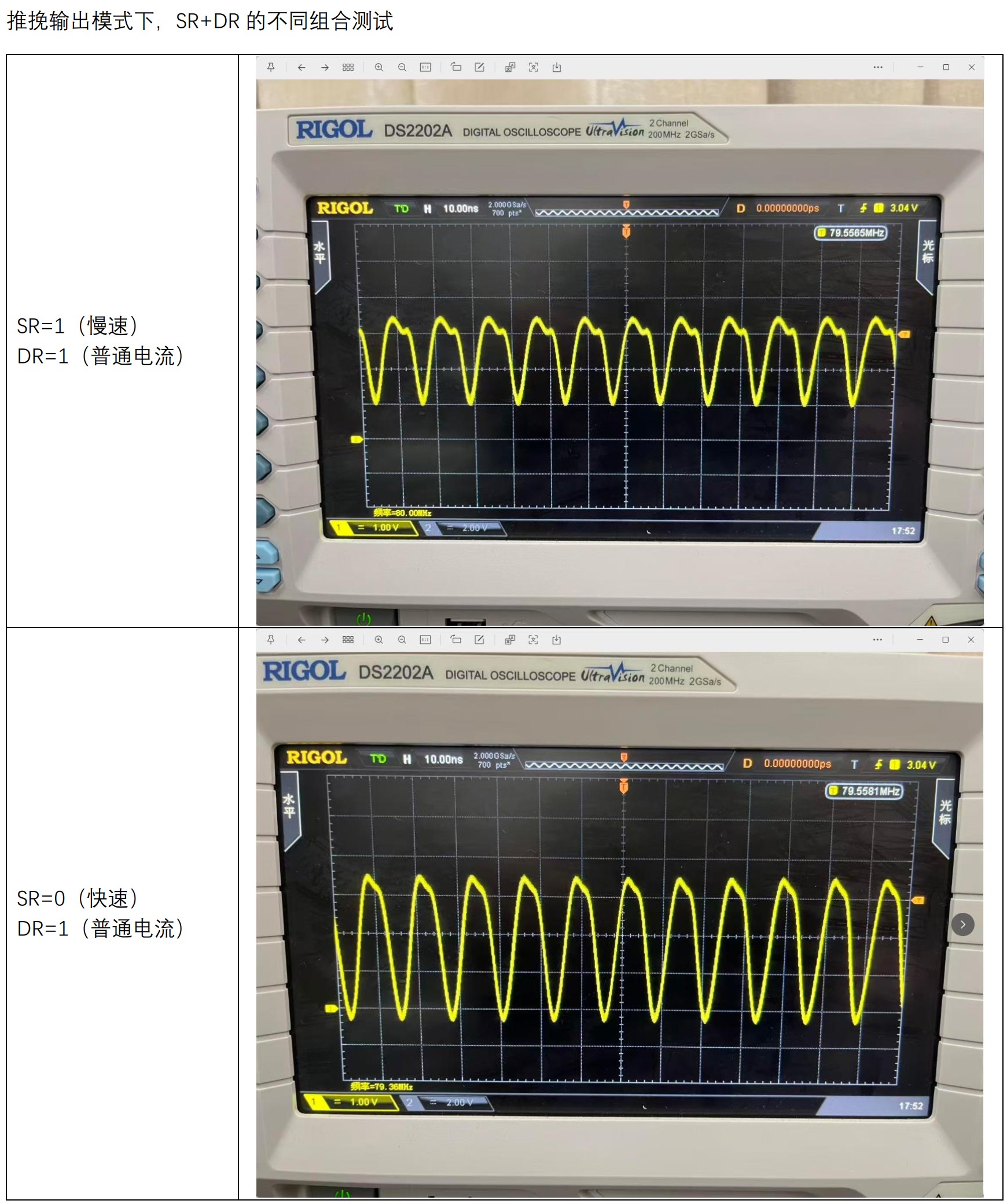Close the SR=1 row viewer window
The width and height of the screenshot is (1007, 1204).
(x=971, y=67)
